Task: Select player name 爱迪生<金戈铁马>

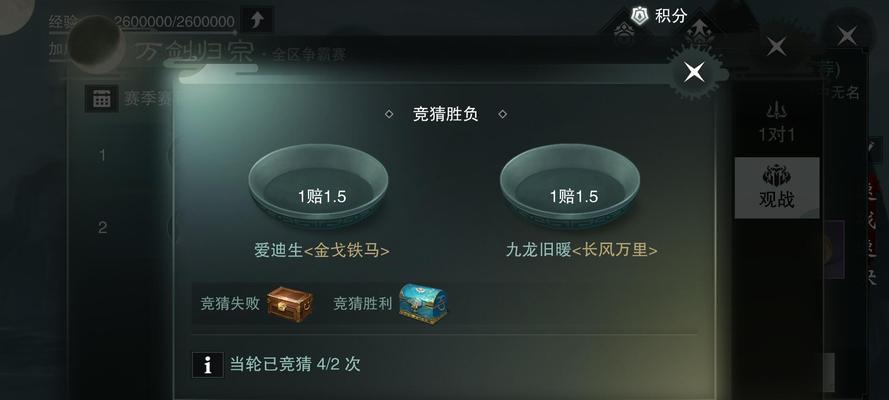Action: point(321,250)
